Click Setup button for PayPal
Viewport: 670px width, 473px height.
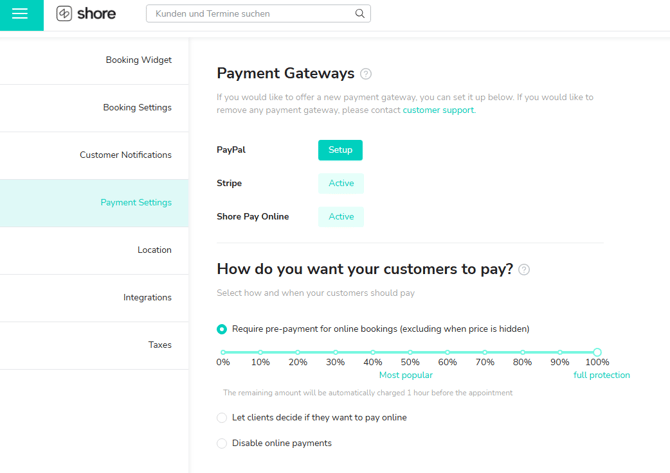tap(340, 150)
